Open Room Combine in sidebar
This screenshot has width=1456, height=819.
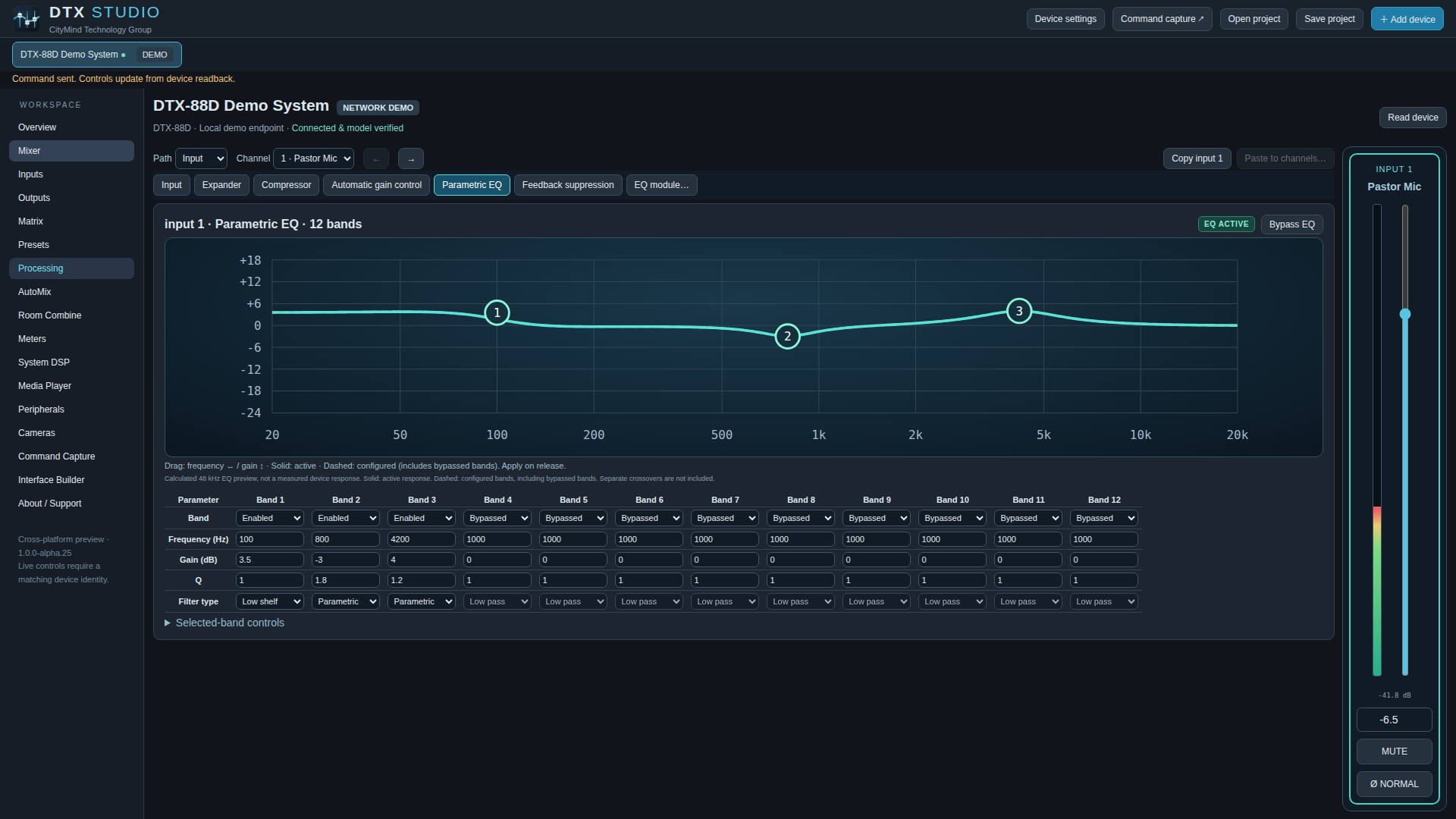71,315
